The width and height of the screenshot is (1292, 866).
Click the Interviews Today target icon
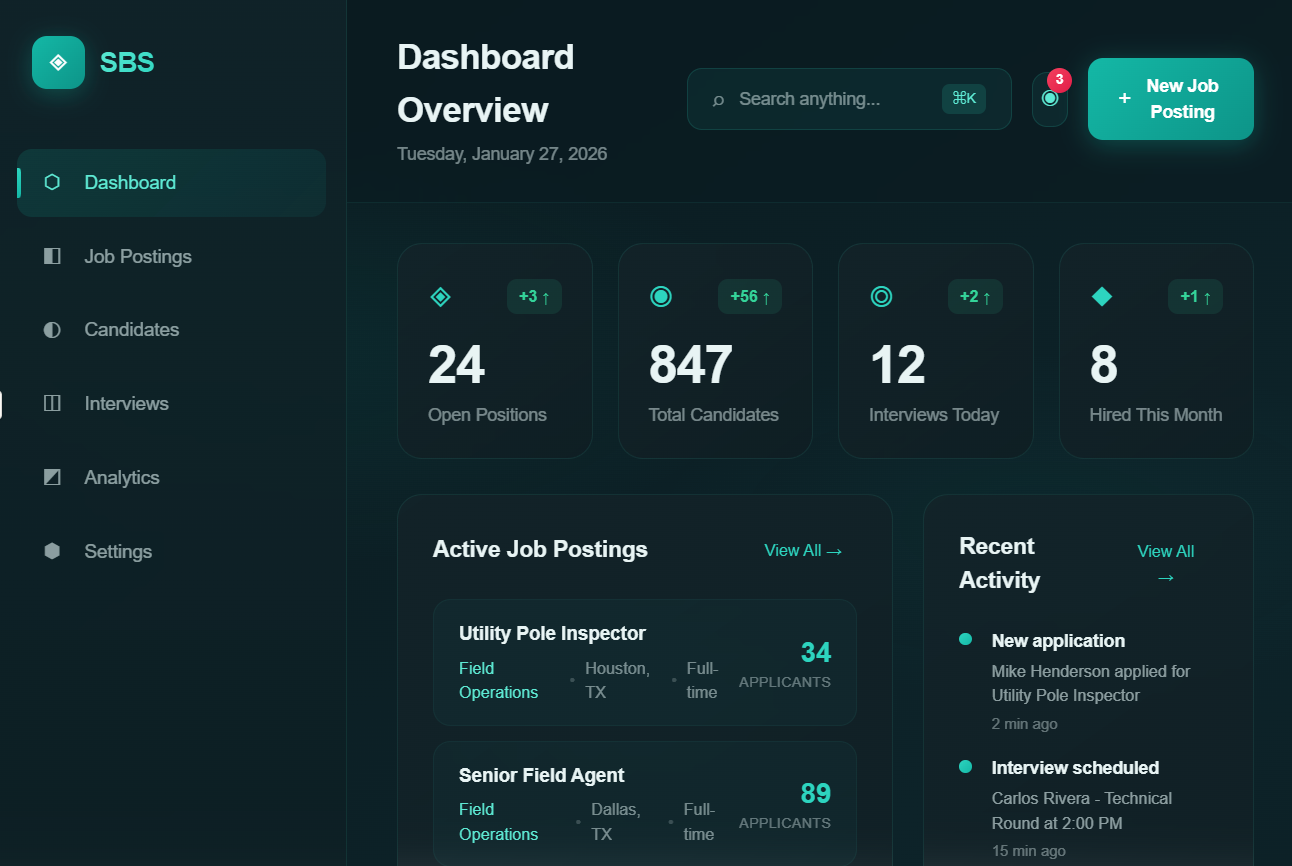(881, 296)
